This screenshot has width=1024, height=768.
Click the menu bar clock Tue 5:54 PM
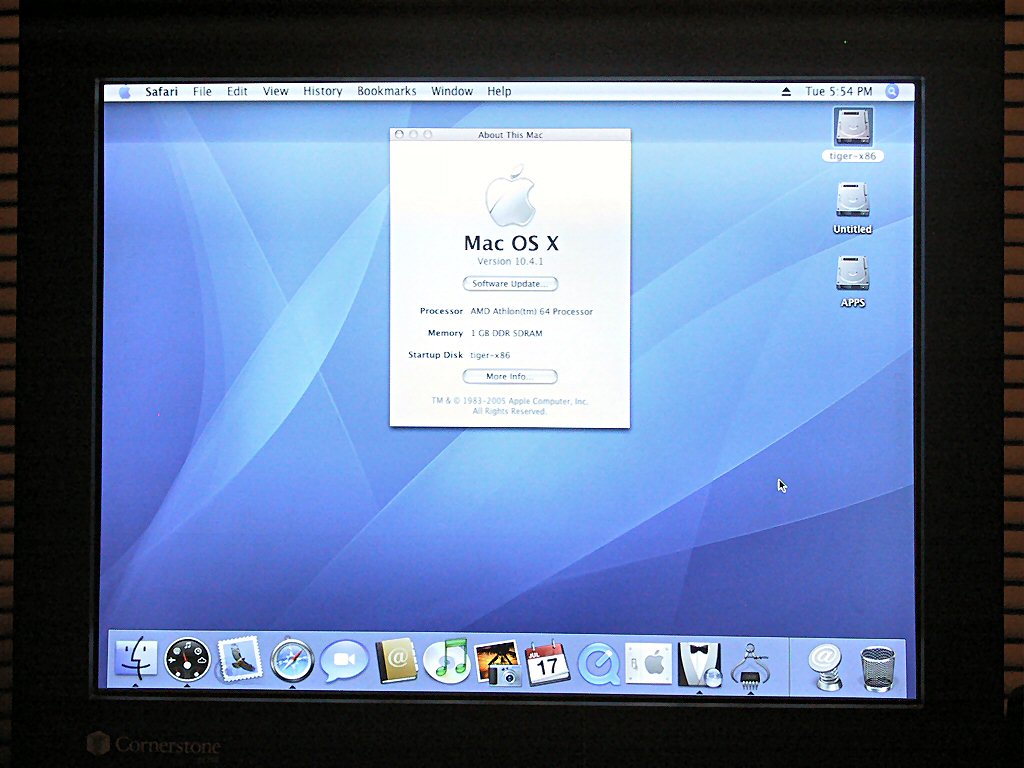coord(839,91)
